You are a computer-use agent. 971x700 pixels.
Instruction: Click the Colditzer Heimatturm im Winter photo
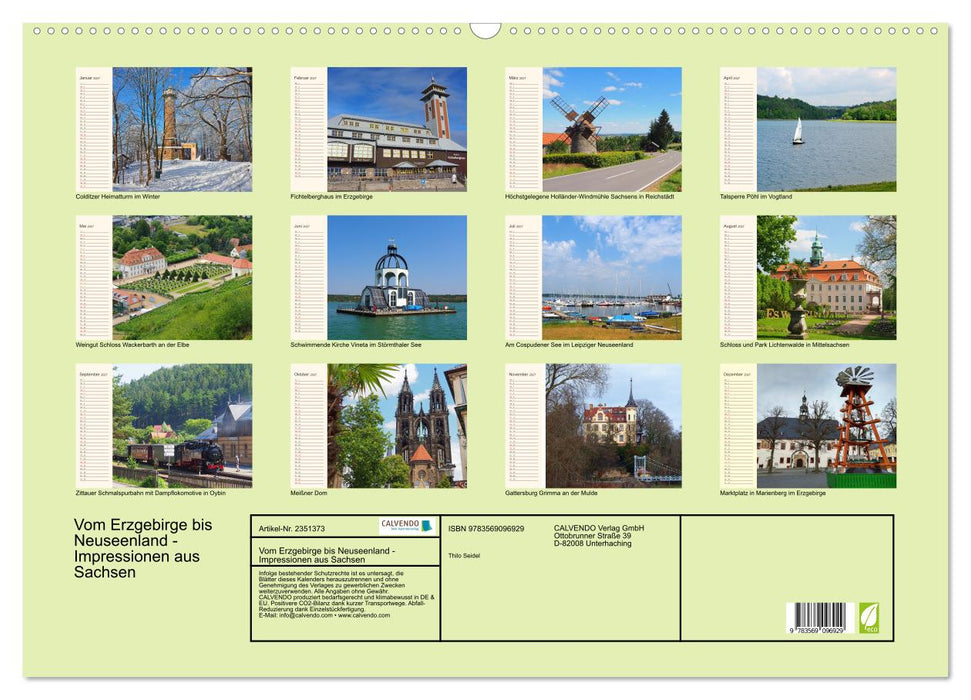[182, 129]
